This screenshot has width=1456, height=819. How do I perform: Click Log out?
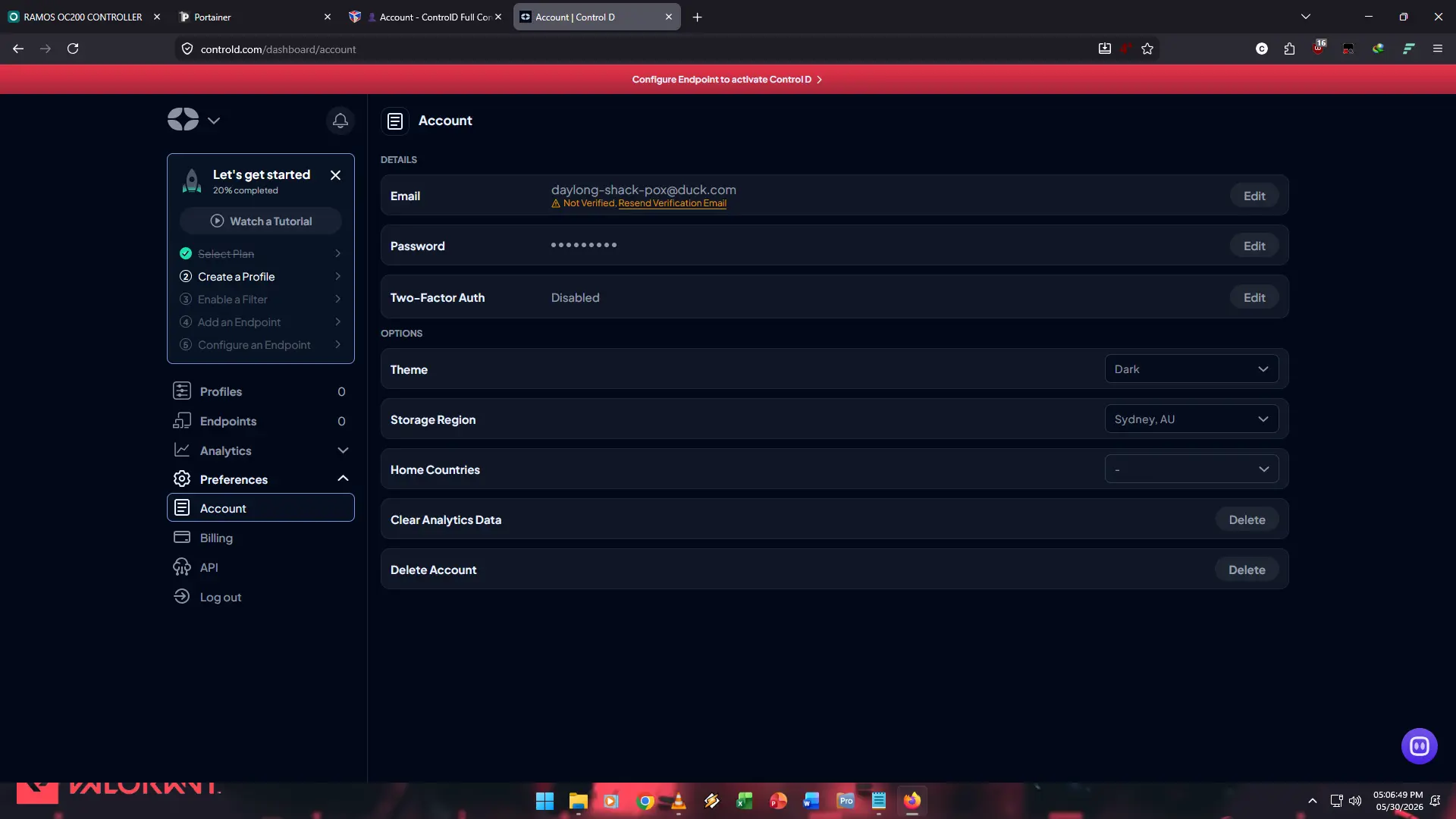(260, 597)
